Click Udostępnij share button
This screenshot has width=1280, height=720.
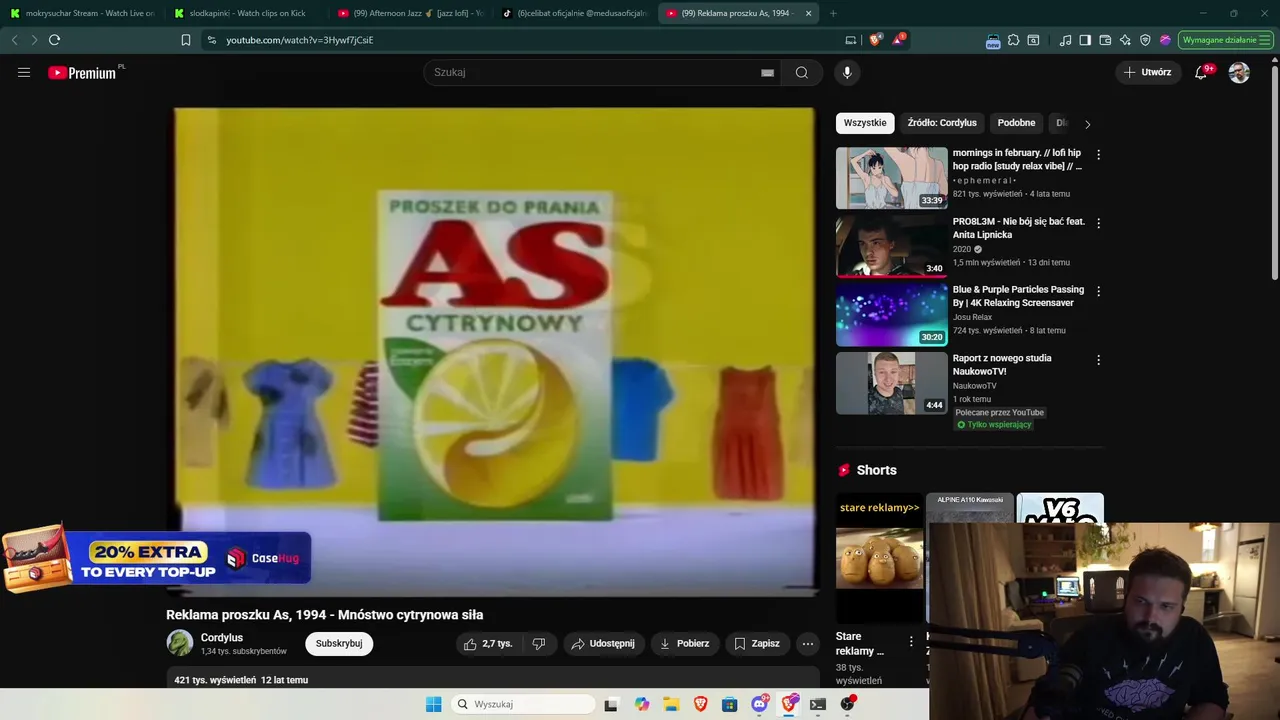click(x=603, y=643)
